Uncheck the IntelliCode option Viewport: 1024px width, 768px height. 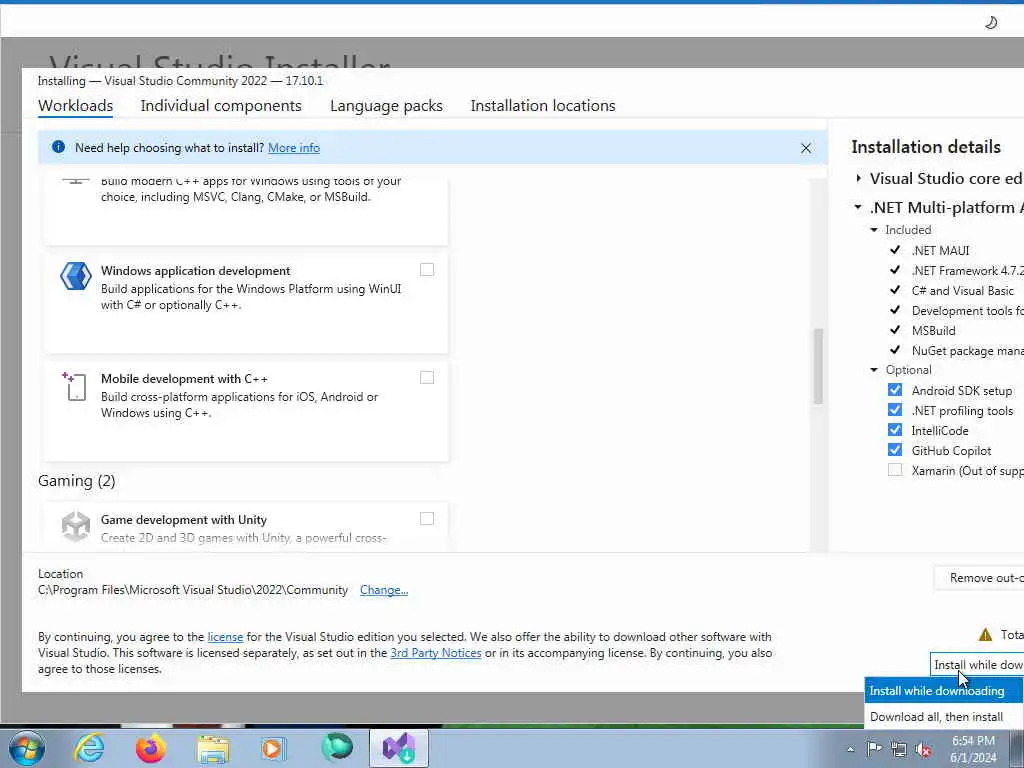[895, 430]
